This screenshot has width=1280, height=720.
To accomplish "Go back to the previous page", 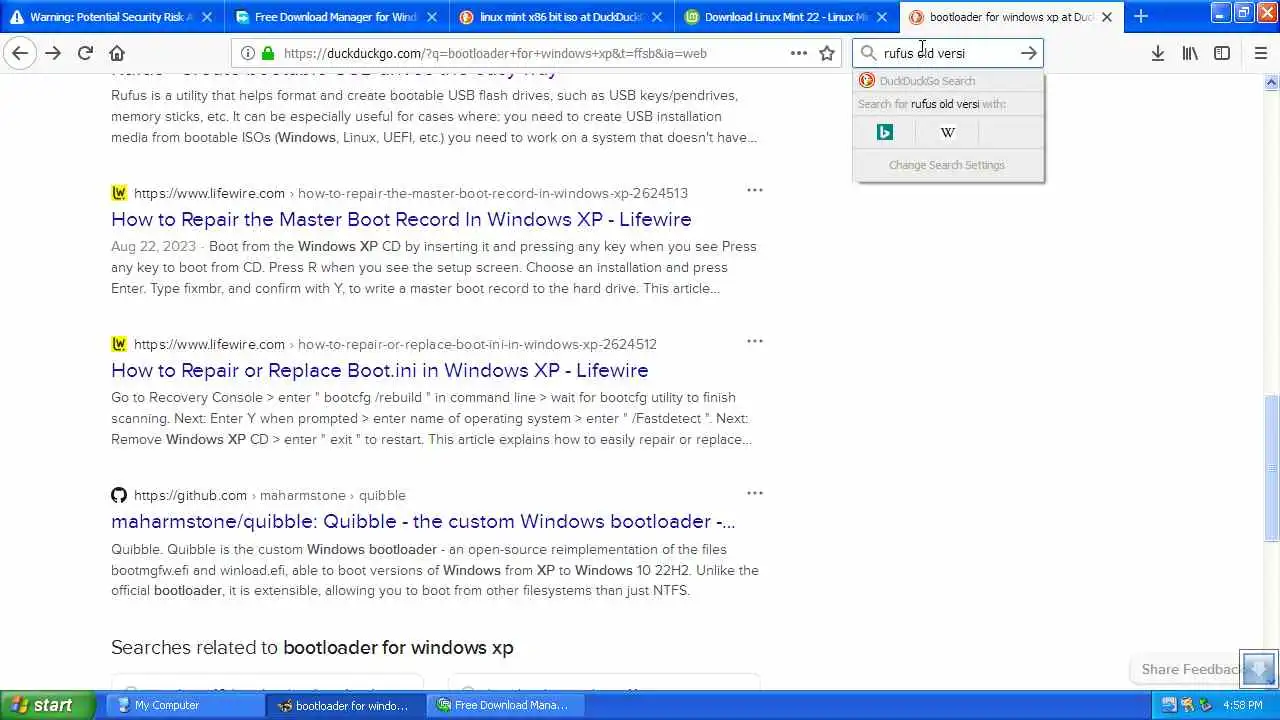I will point(20,53).
